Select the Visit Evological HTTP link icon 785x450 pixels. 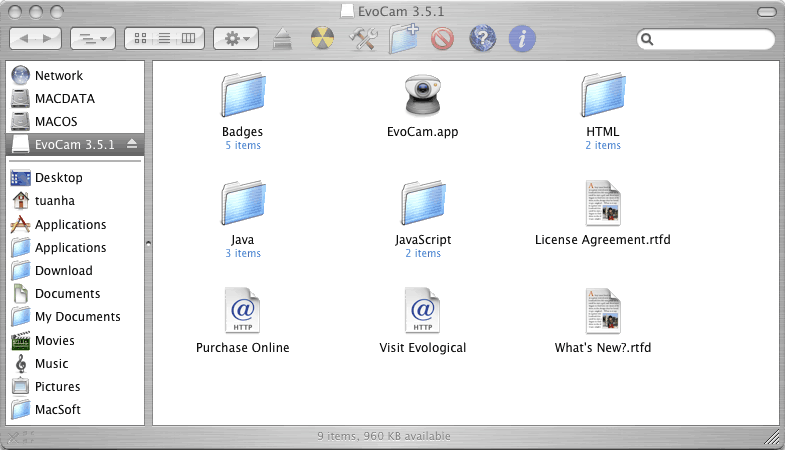coord(423,310)
